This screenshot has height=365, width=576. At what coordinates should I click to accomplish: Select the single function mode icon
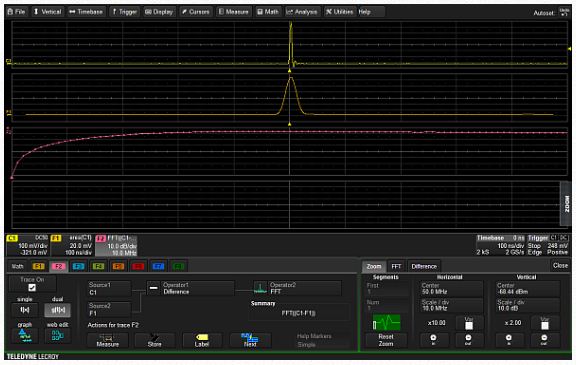click(x=25, y=310)
